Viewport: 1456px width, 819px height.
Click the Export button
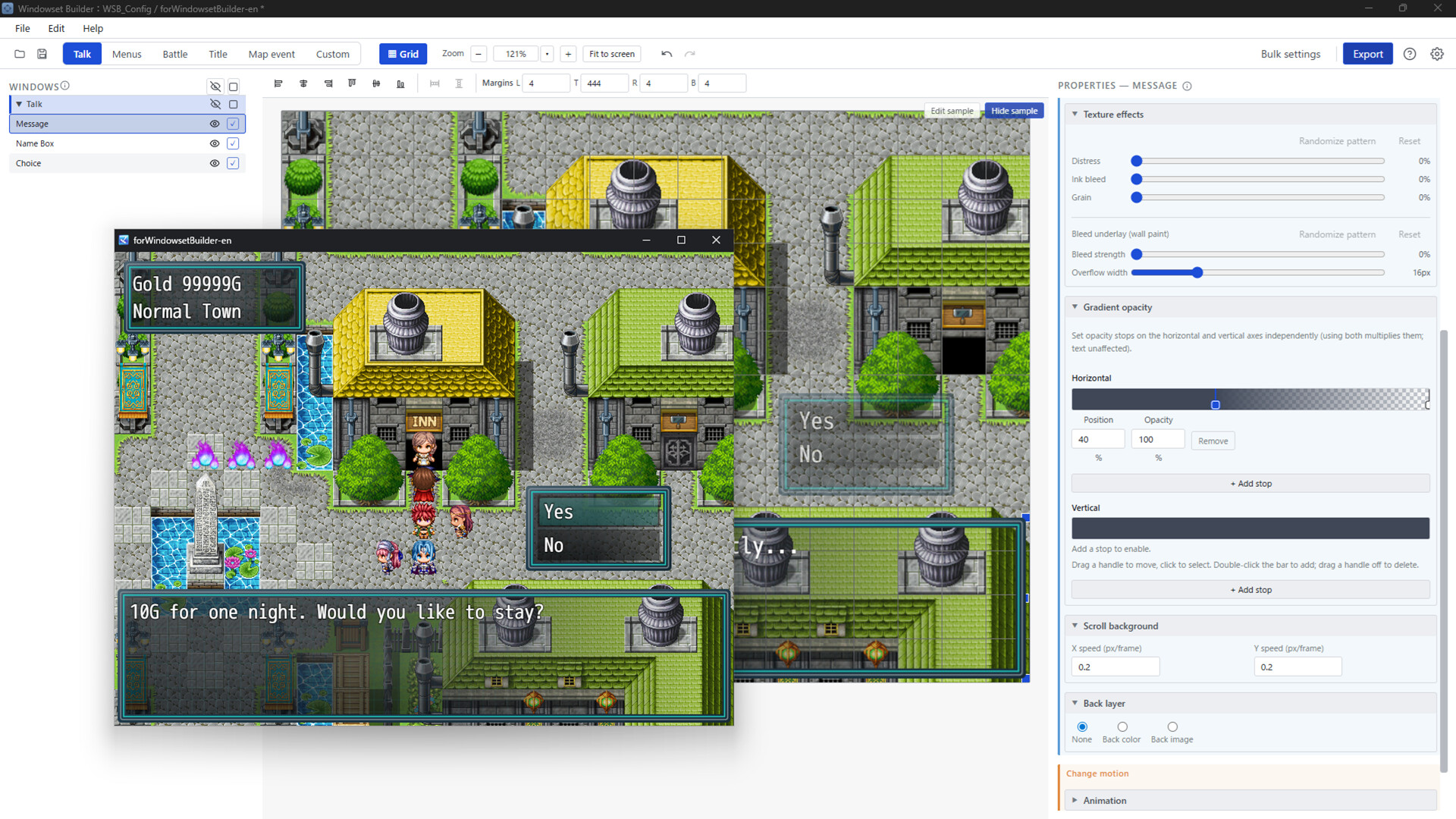tap(1367, 54)
